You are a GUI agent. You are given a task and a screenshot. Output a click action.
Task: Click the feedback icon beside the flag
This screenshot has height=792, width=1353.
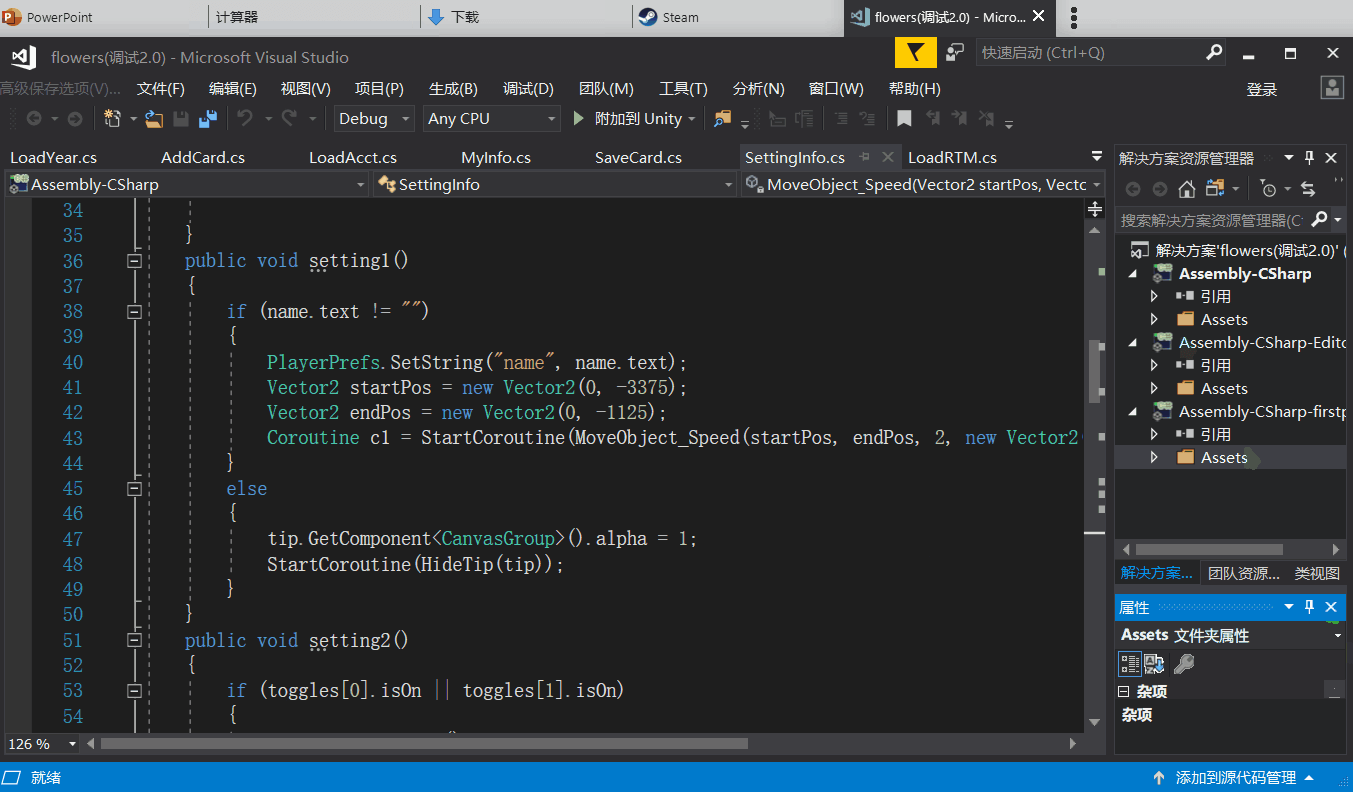(x=956, y=53)
